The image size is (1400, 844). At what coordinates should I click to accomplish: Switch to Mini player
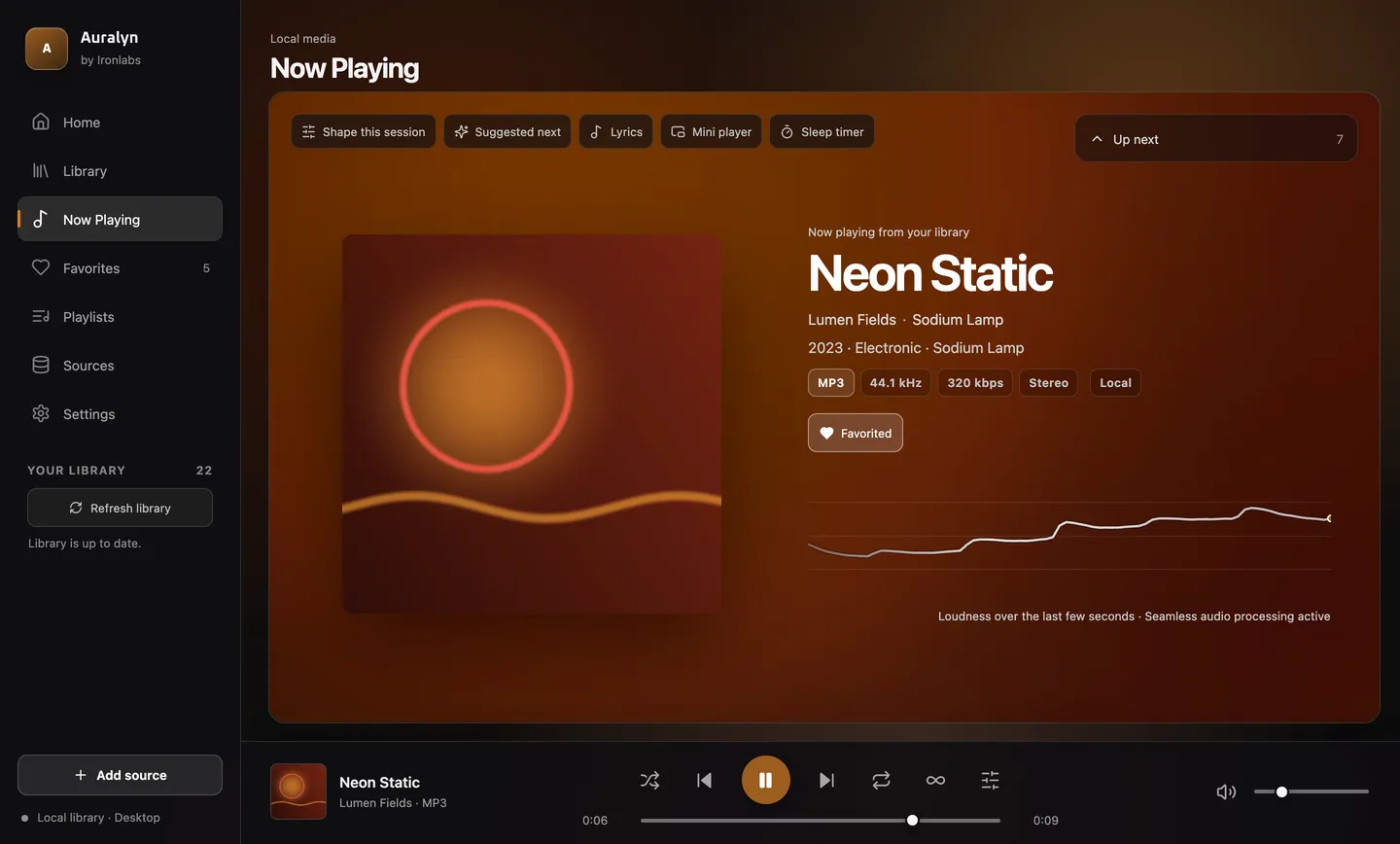pos(712,132)
